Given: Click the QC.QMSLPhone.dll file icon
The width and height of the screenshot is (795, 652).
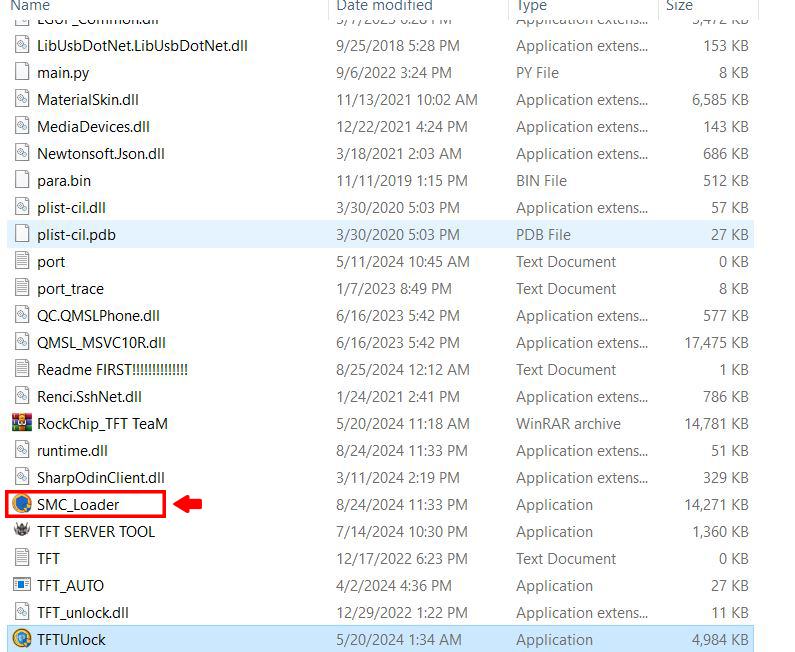Looking at the screenshot, I should 22,315.
